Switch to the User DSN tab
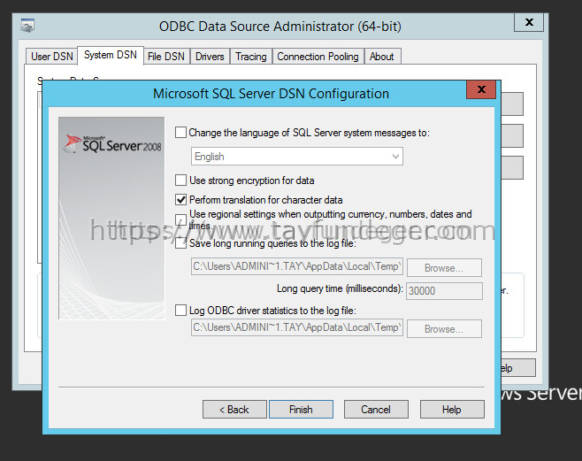 pos(52,56)
